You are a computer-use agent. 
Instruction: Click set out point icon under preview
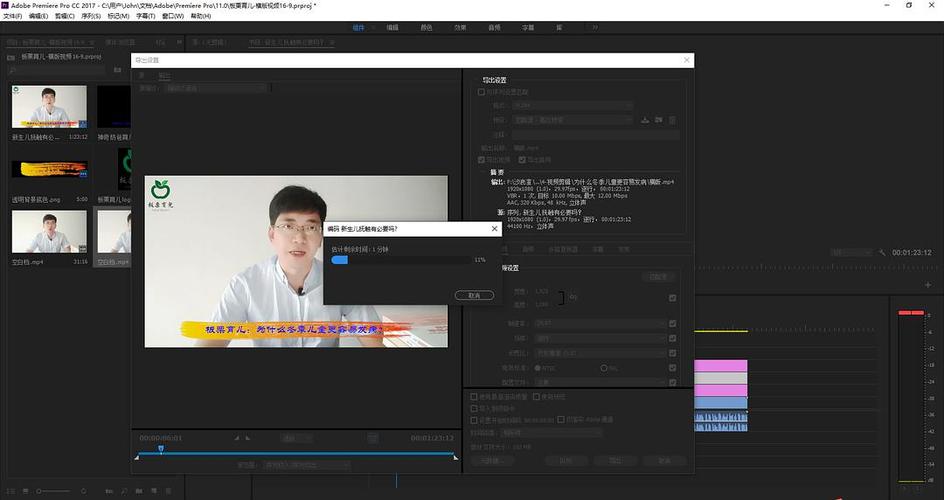(247, 437)
